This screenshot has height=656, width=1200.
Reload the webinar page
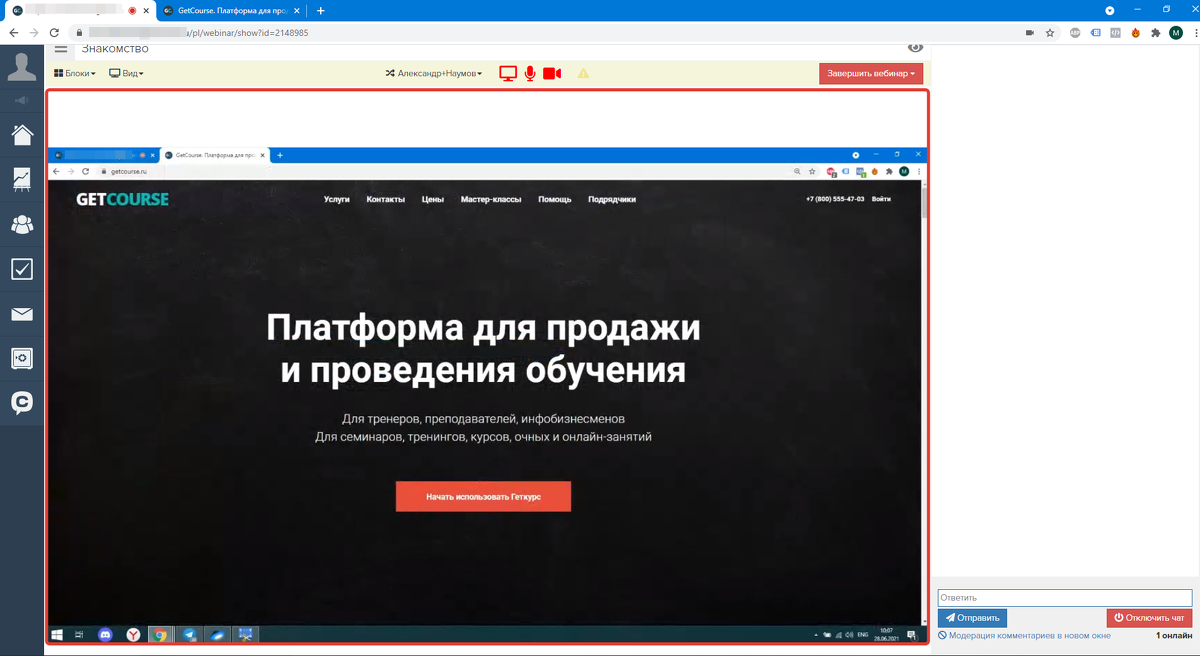[x=54, y=33]
